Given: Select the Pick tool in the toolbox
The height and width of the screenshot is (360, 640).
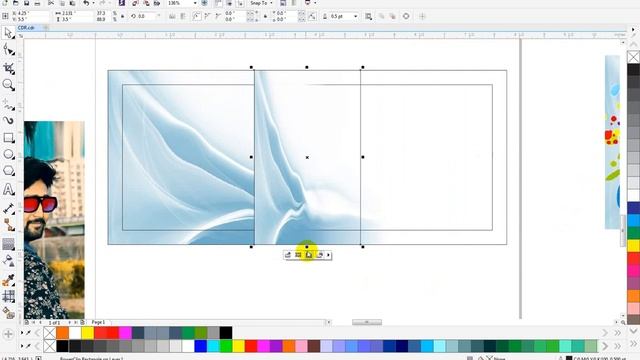Looking at the screenshot, I should click(x=8, y=33).
